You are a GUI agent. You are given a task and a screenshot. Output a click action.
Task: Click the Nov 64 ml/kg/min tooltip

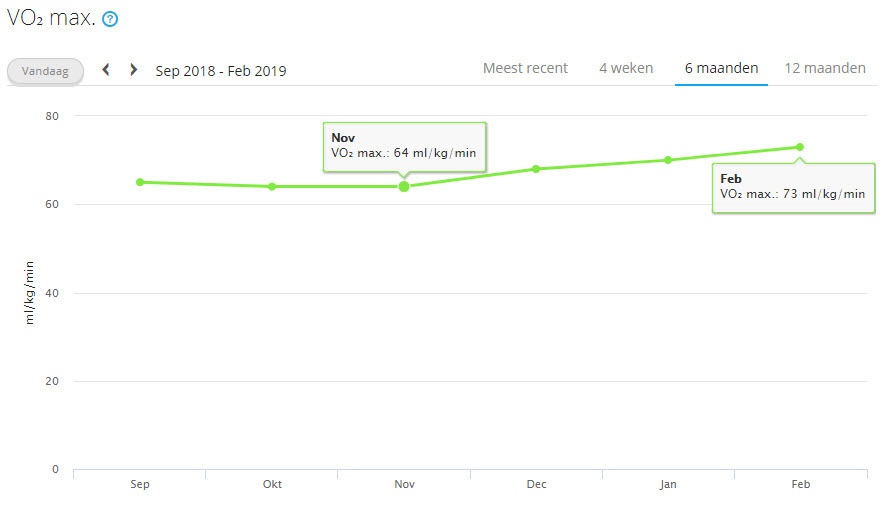[403, 146]
